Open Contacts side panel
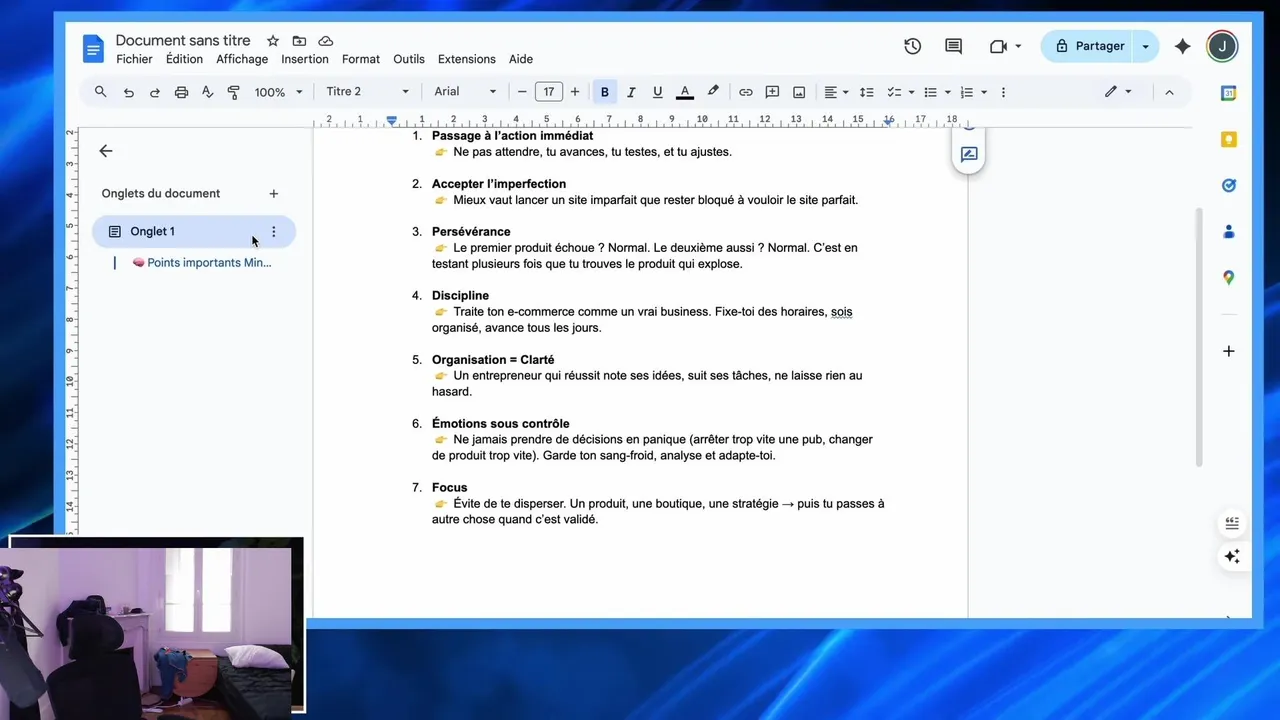 tap(1229, 231)
